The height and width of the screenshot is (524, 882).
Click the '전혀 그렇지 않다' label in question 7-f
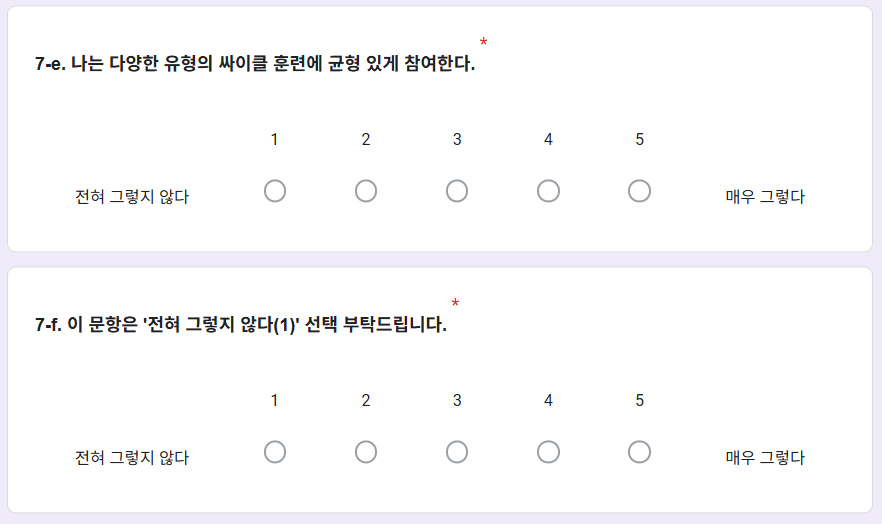coord(132,458)
